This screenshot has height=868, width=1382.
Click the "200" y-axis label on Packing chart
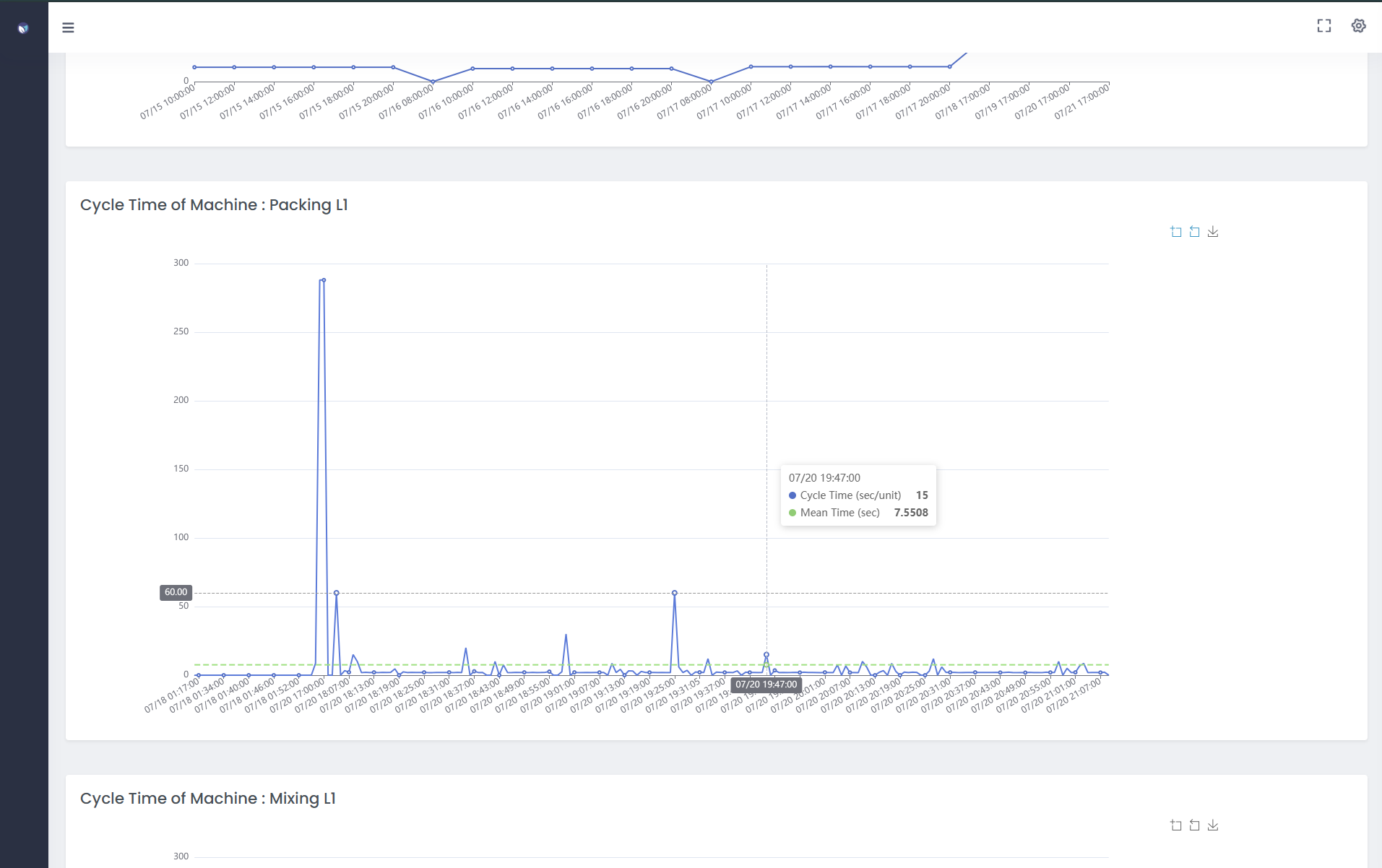181,400
